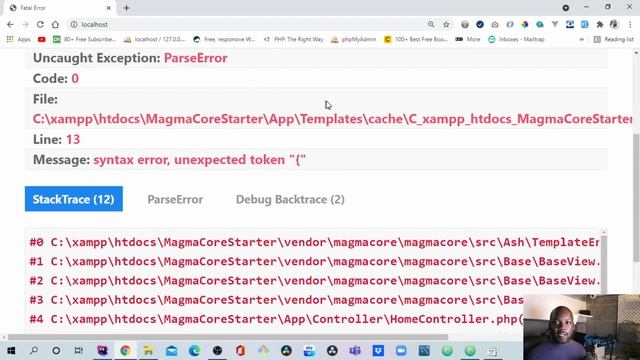The image size is (640, 360).
Task: Open Zoom from the taskbar
Action: (x=401, y=351)
